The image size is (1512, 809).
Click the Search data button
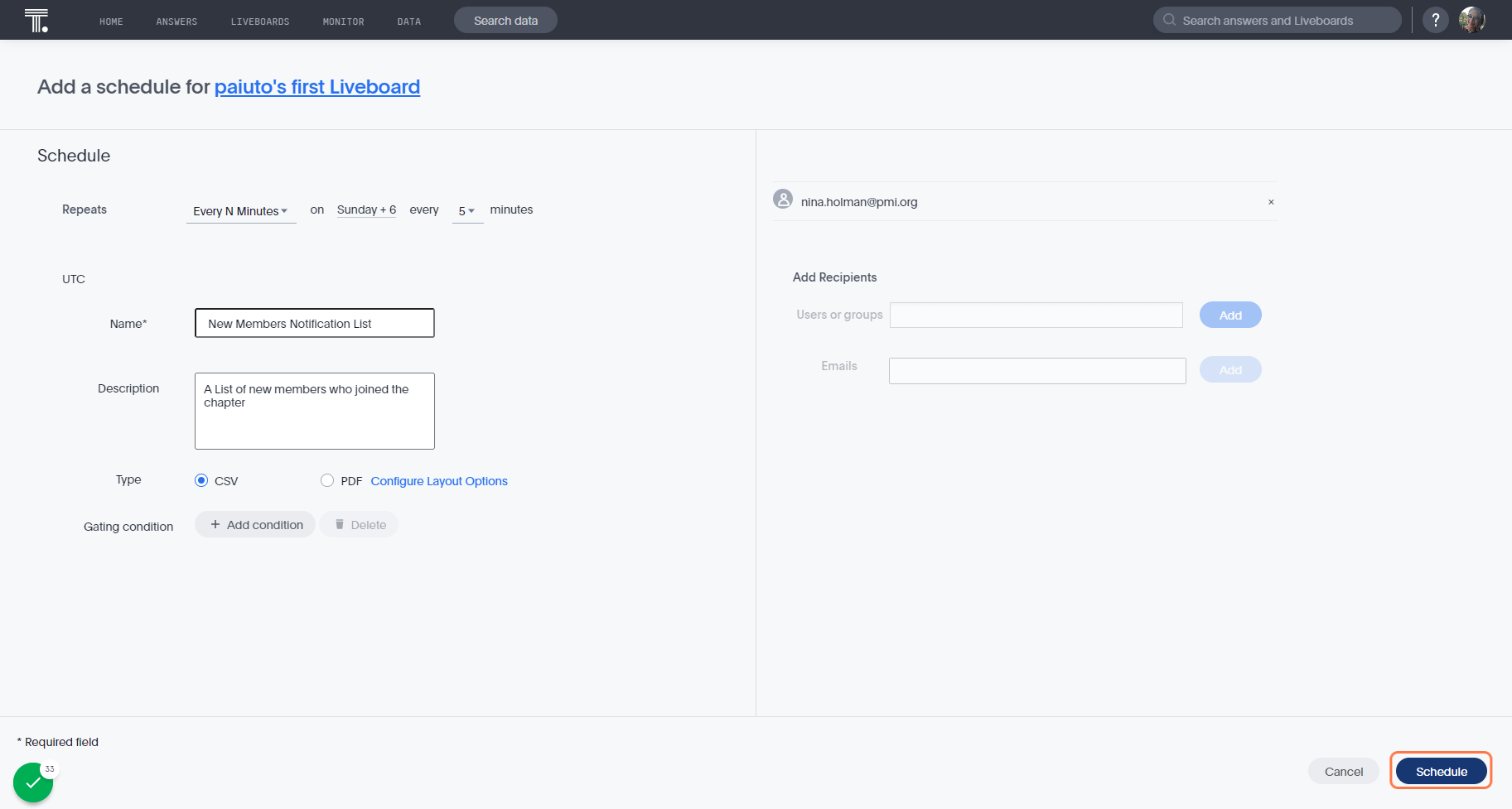[x=505, y=20]
